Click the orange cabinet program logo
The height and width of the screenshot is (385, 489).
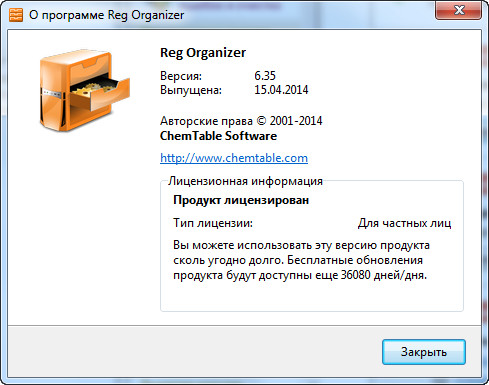84,90
